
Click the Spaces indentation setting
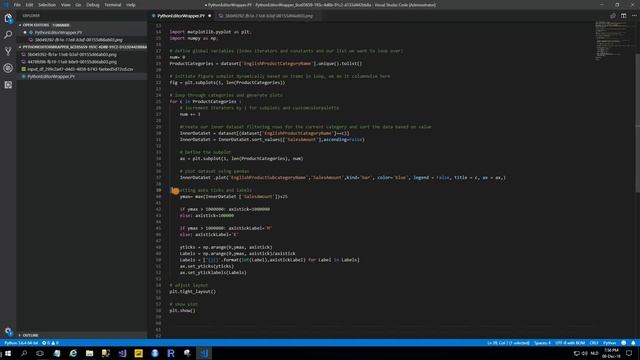pyautogui.click(x=542, y=343)
